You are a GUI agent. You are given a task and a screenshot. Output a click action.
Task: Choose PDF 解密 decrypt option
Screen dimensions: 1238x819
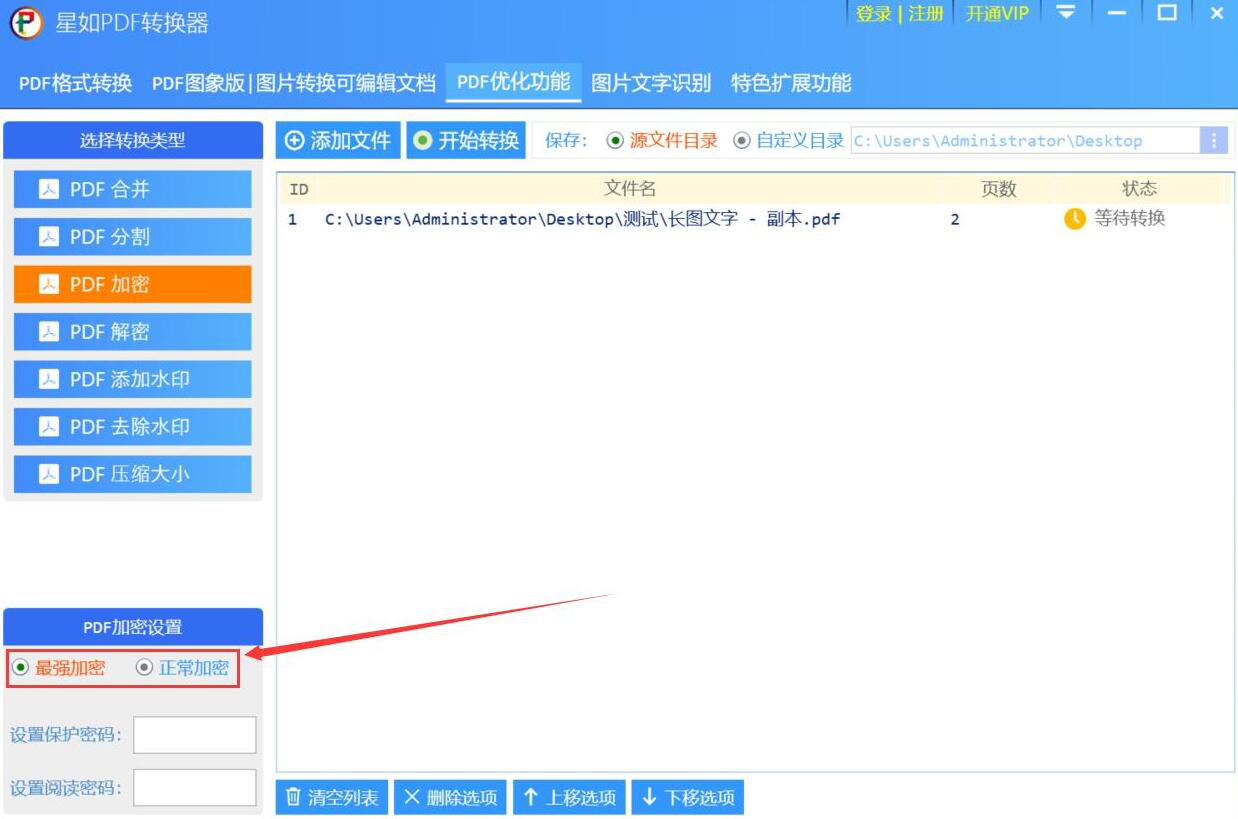pos(132,332)
